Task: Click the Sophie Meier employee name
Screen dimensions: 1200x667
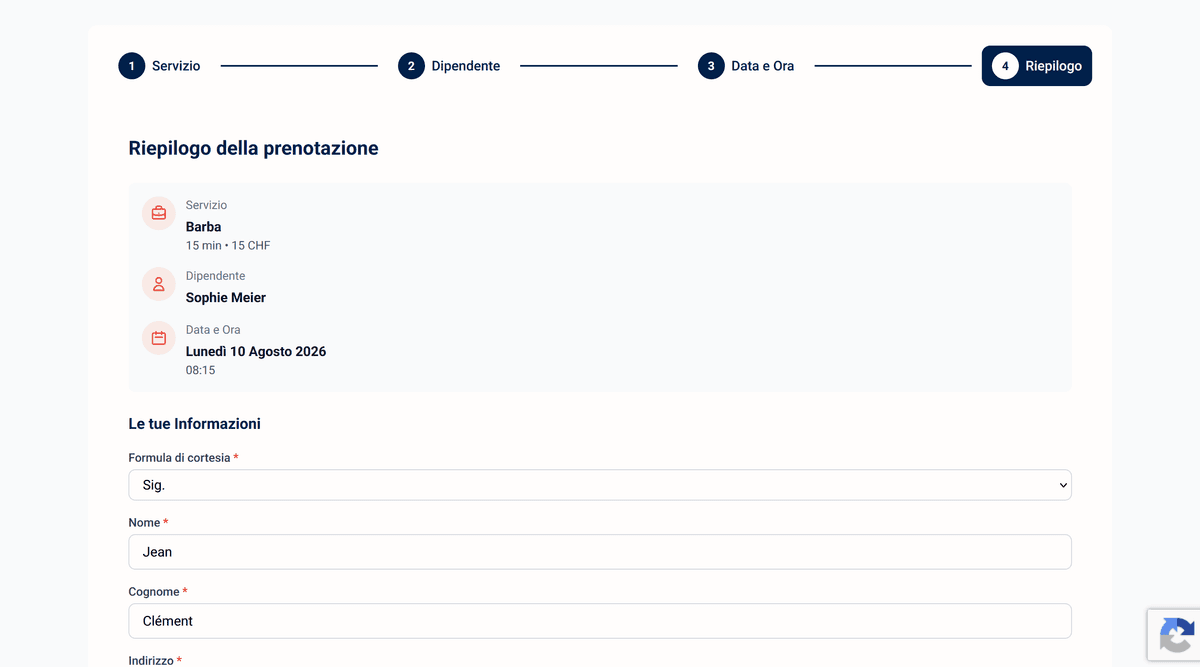Action: click(226, 298)
